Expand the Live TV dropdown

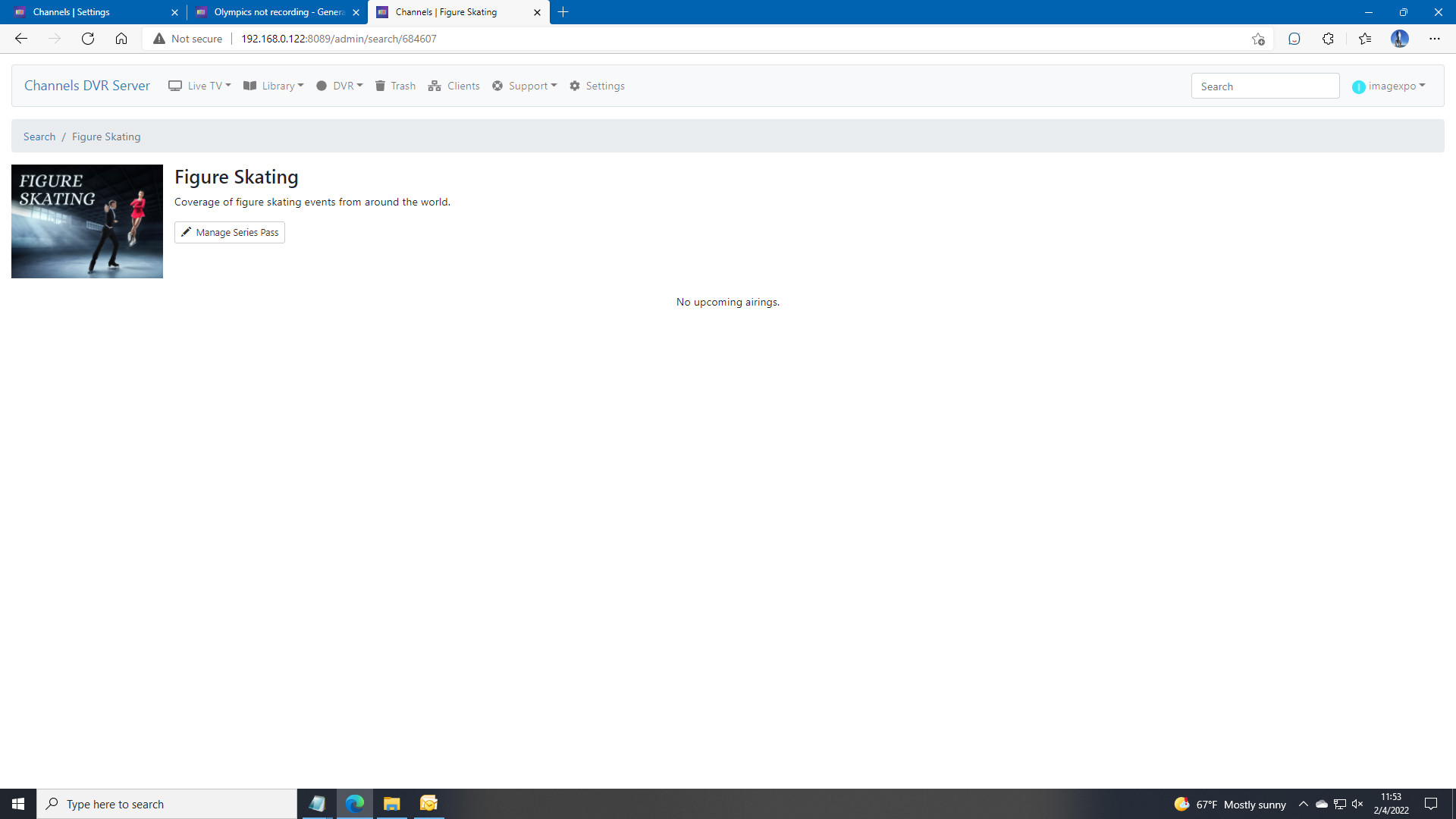tap(199, 86)
